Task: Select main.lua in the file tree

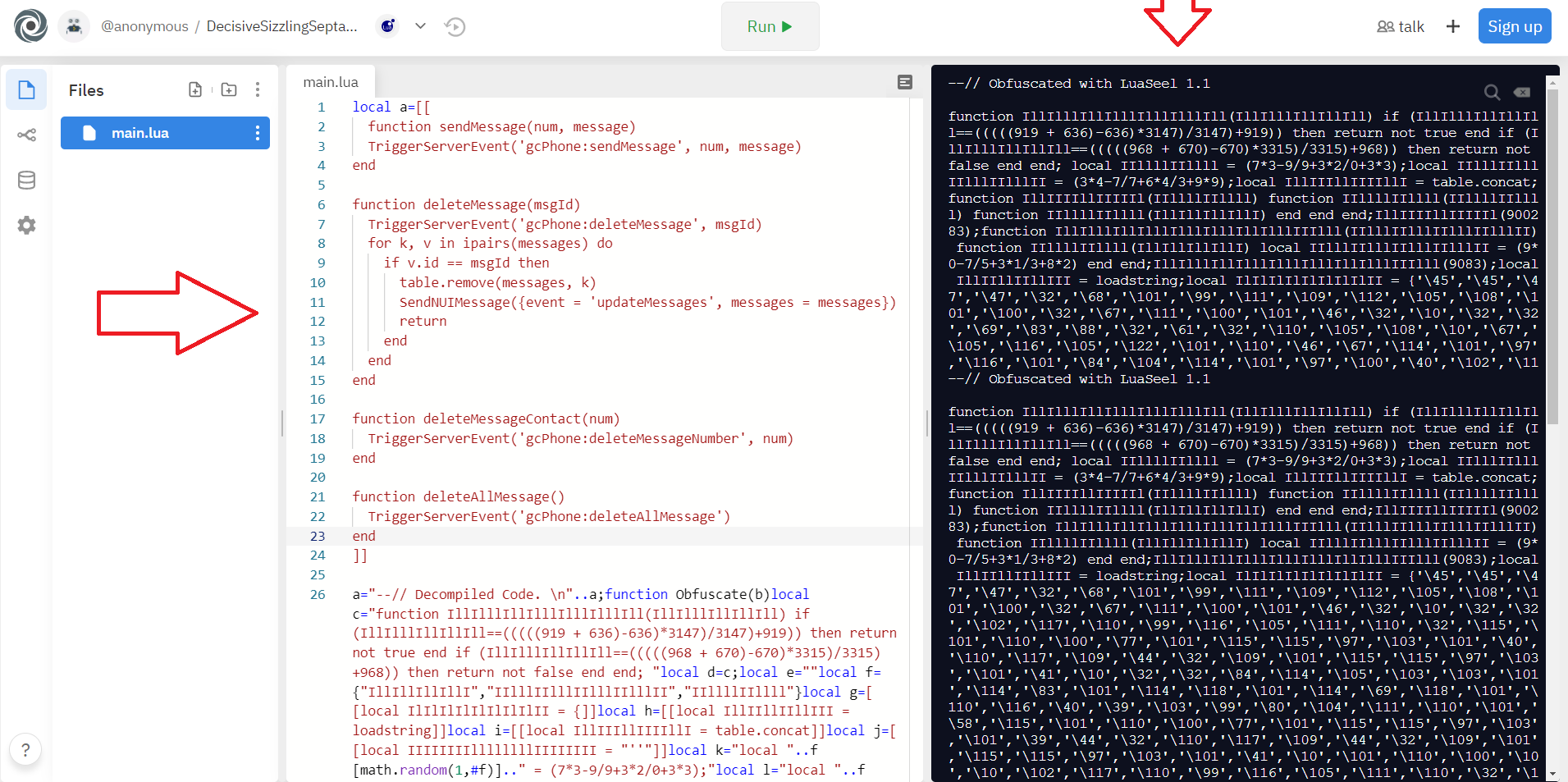Action: point(165,133)
